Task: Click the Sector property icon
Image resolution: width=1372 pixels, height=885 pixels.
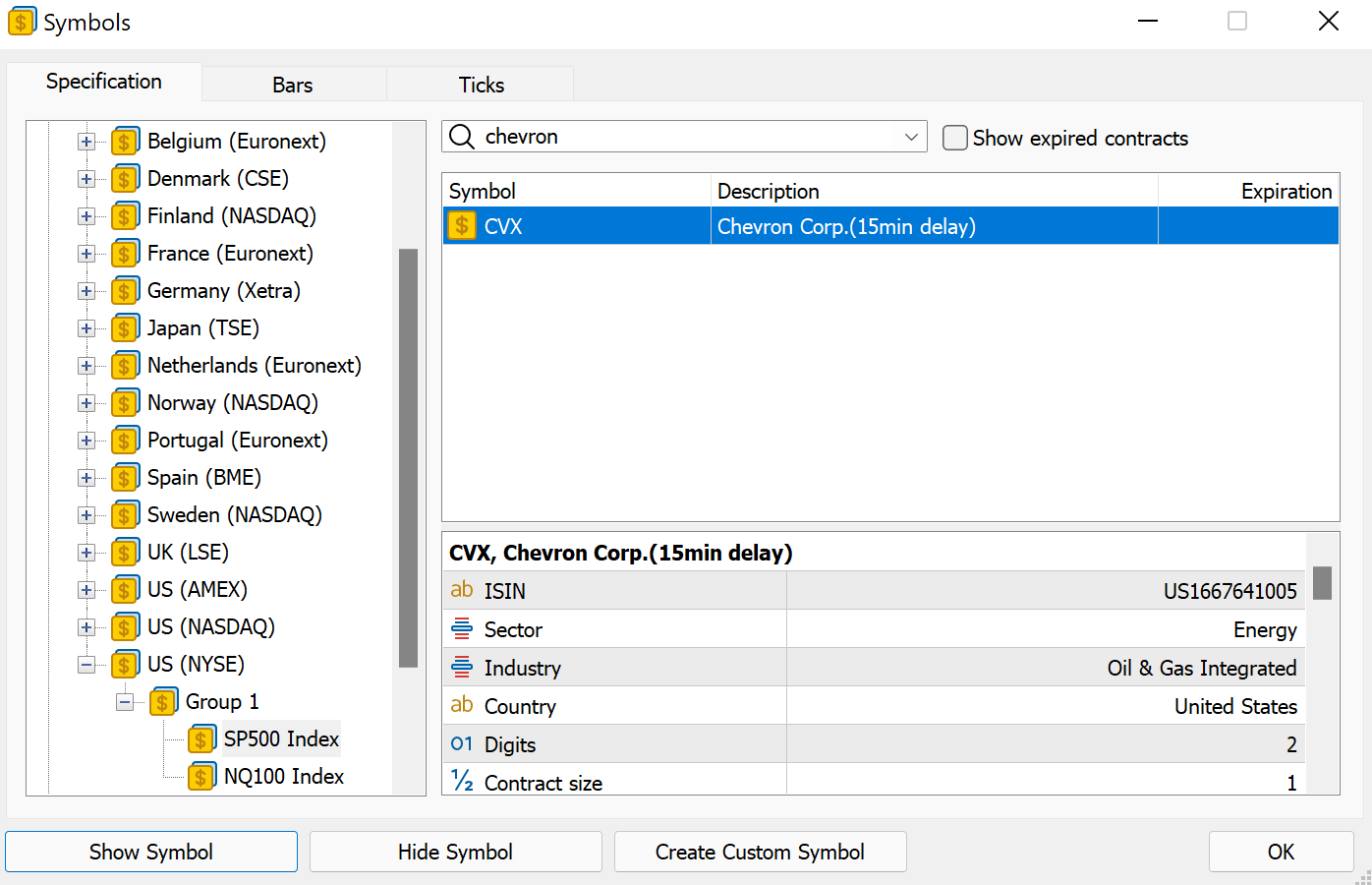Action: tap(462, 628)
